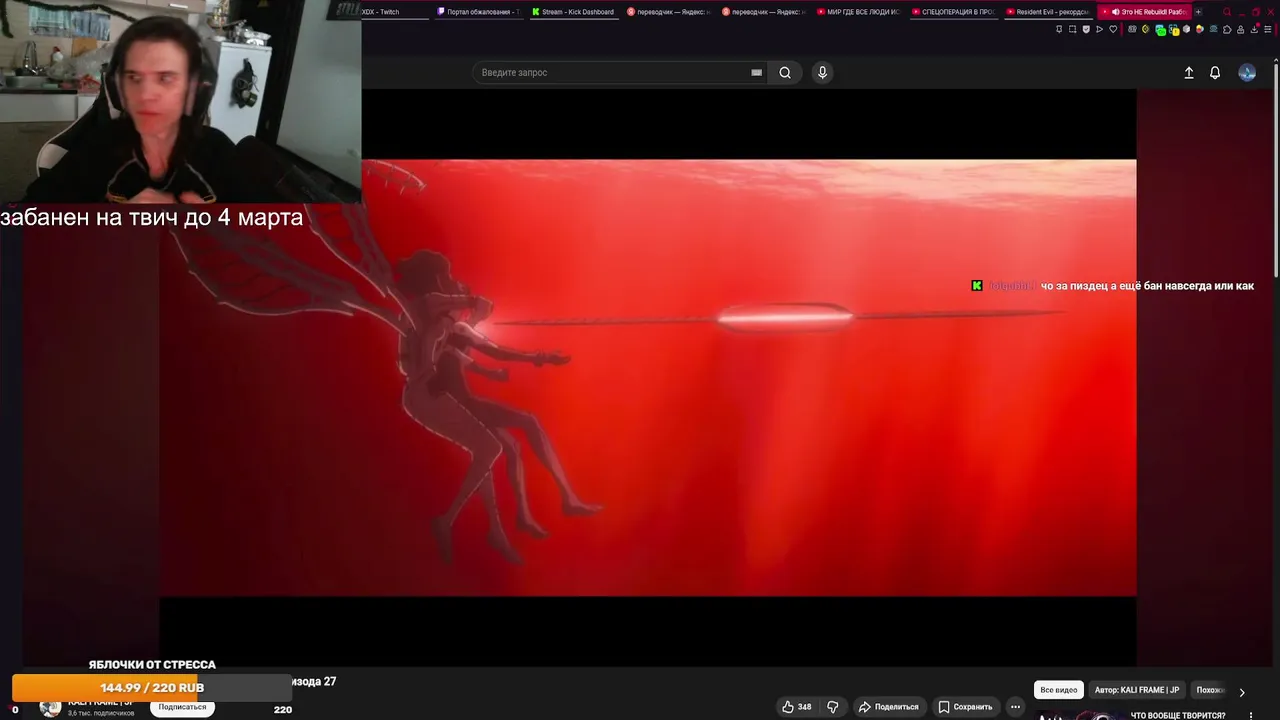
Task: Open the puzzle-piece extensions icon
Action: pos(1227,29)
